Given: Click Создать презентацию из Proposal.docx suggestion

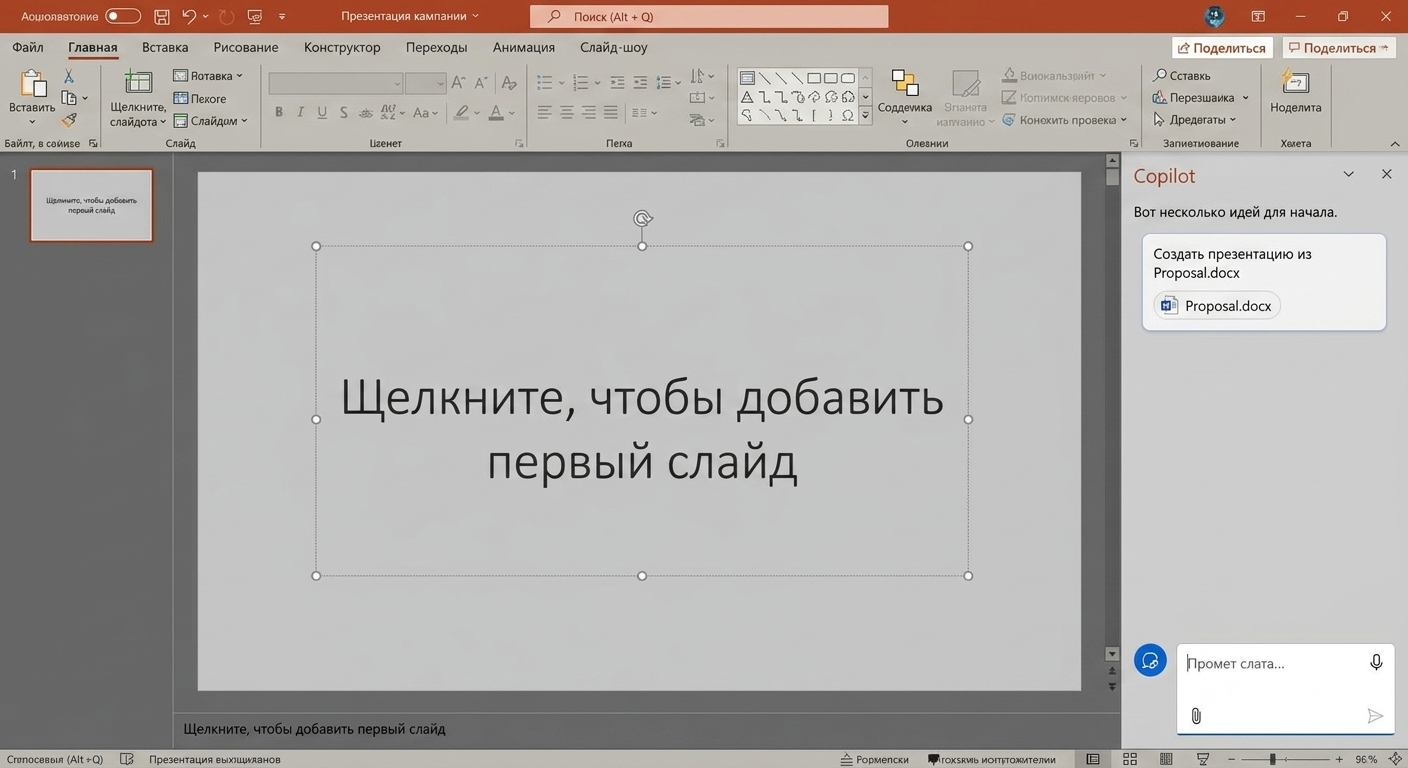Looking at the screenshot, I should tap(1264, 281).
